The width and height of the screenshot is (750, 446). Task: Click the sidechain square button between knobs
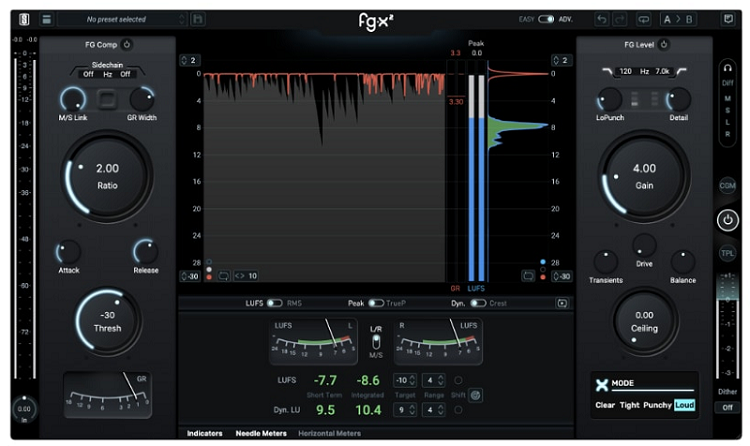pyautogui.click(x=107, y=100)
